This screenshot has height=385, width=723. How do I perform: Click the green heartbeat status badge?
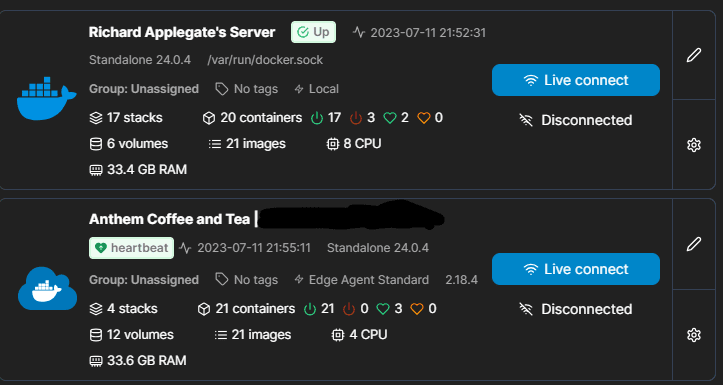pyautogui.click(x=131, y=248)
